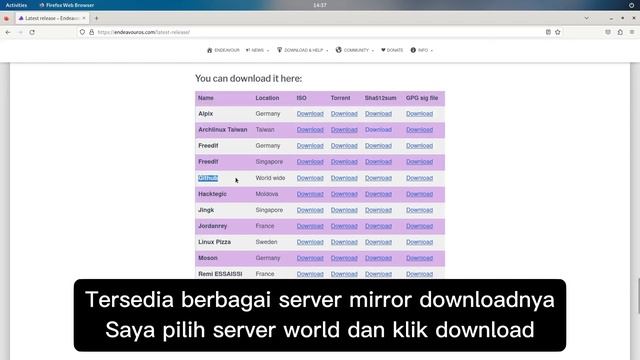Expand the DOWNLOAD & HELP dropdown
The height and width of the screenshot is (360, 640).
(302, 50)
